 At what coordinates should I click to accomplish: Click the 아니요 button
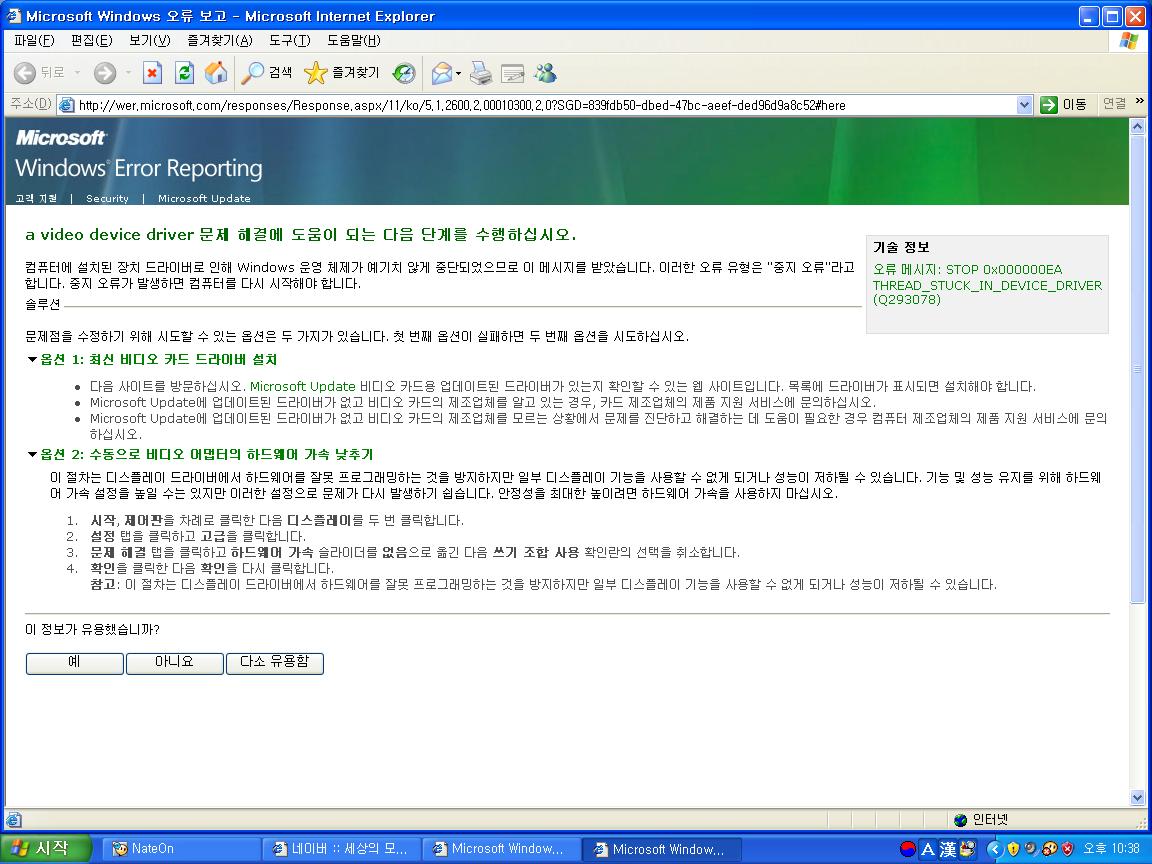[x=174, y=663]
